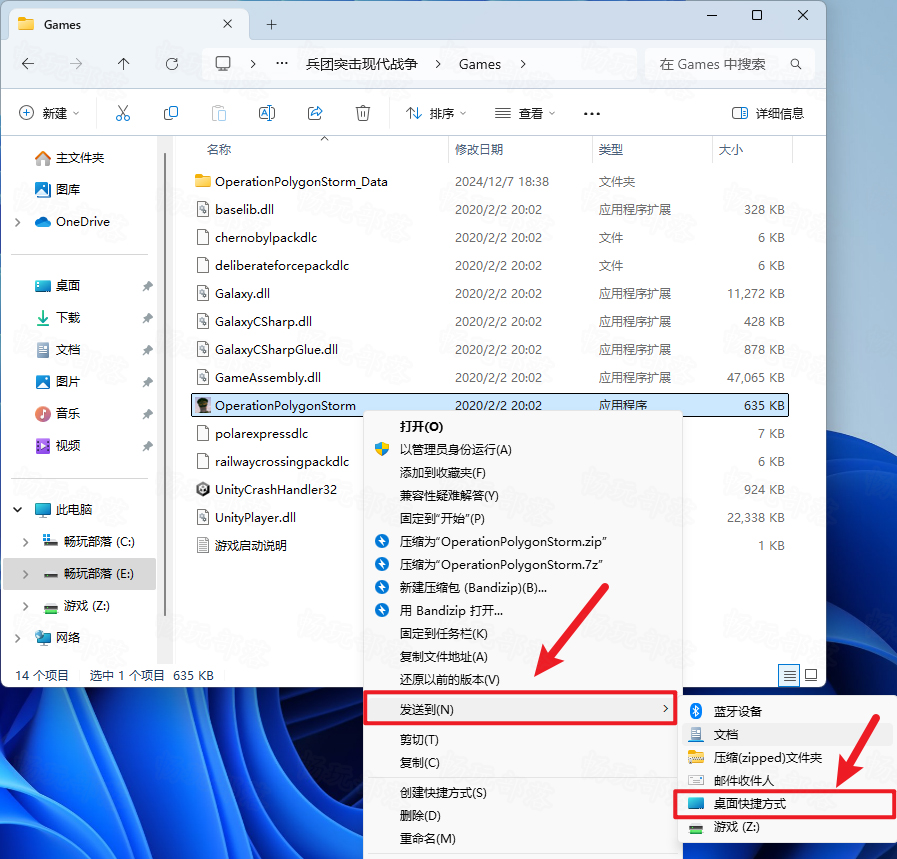The height and width of the screenshot is (859, 897).
Task: Refresh the current folder view
Action: tap(172, 64)
